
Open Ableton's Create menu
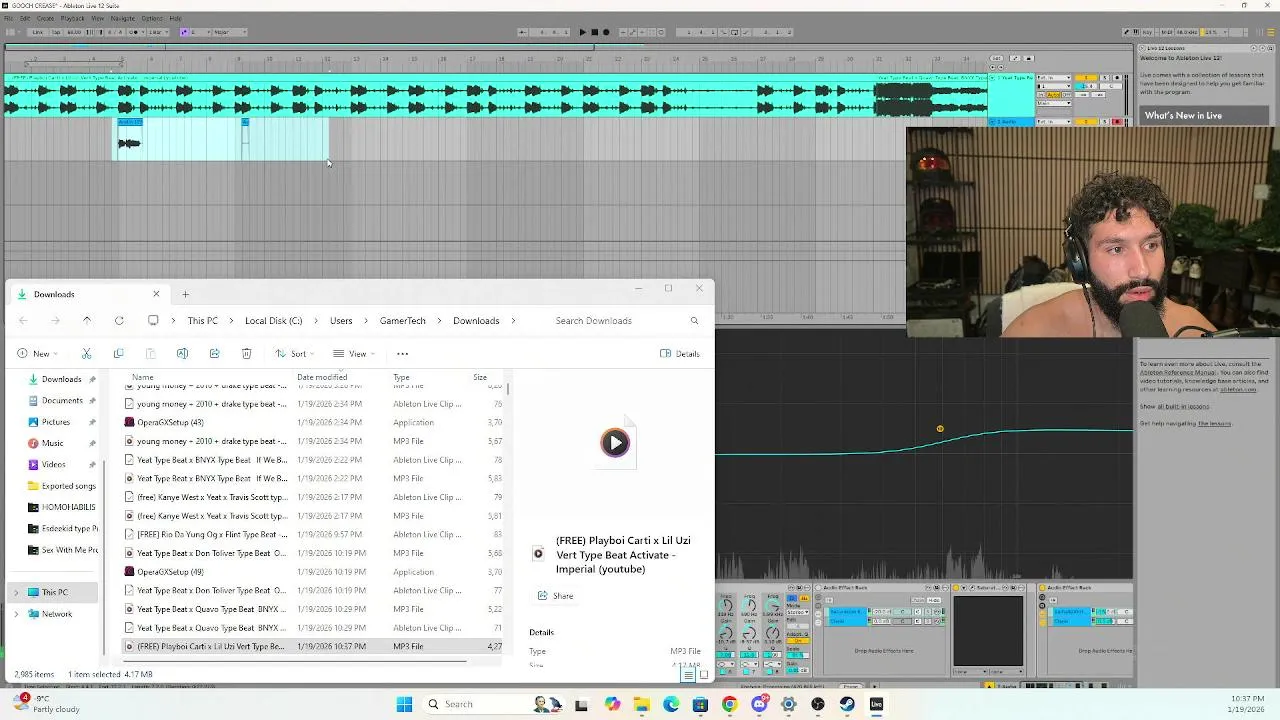pyautogui.click(x=45, y=18)
